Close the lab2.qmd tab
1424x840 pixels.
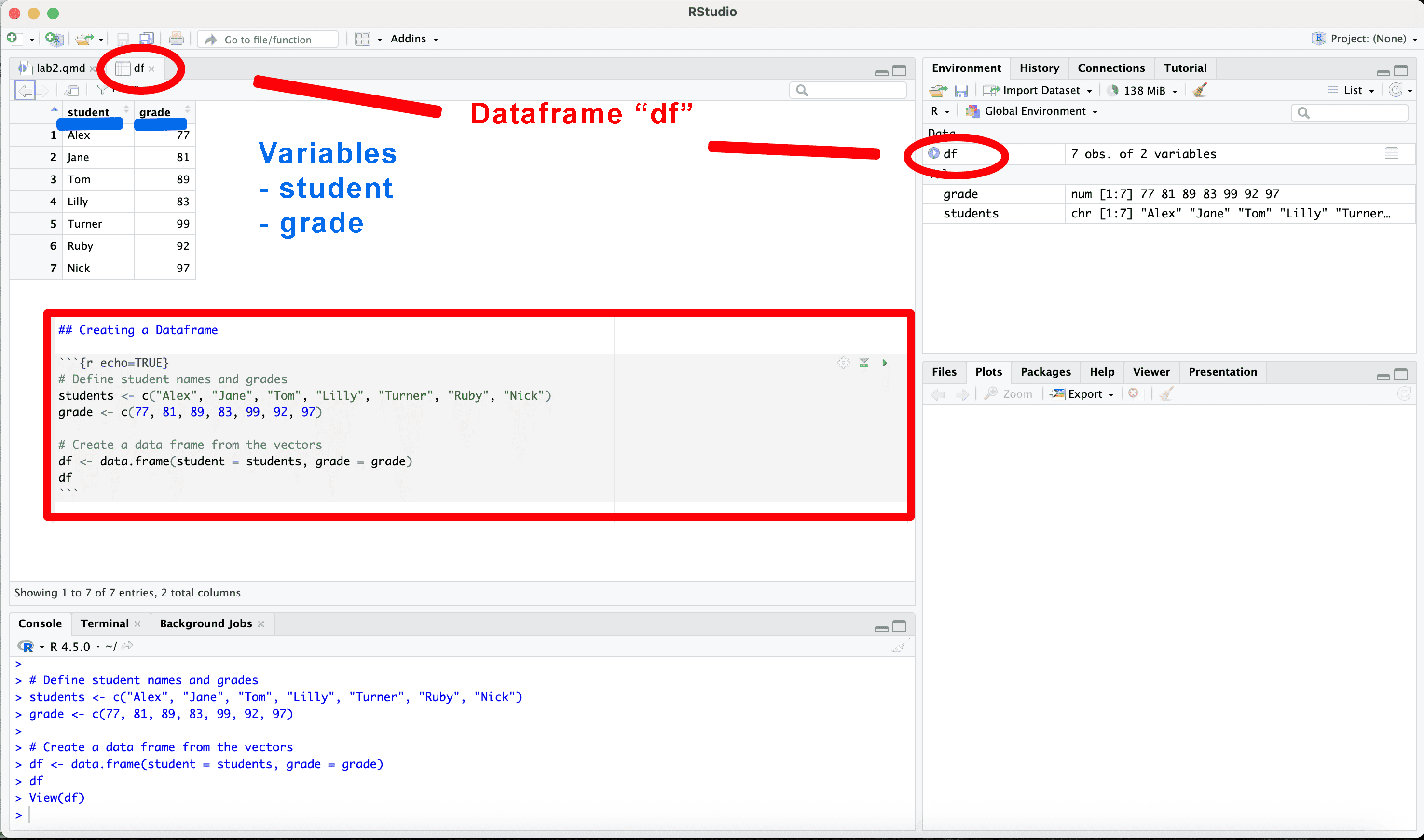92,69
